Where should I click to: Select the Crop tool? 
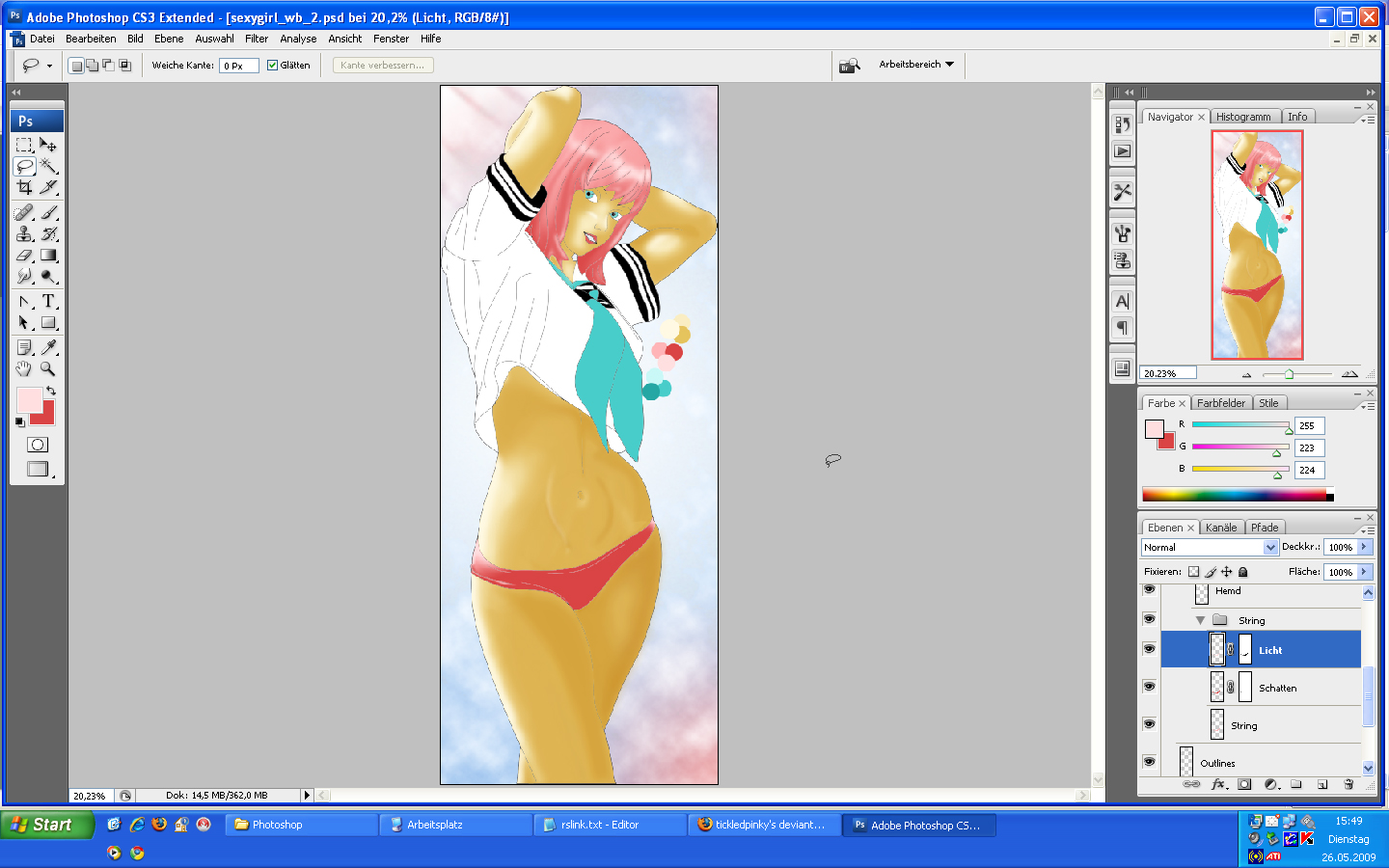pyautogui.click(x=25, y=187)
